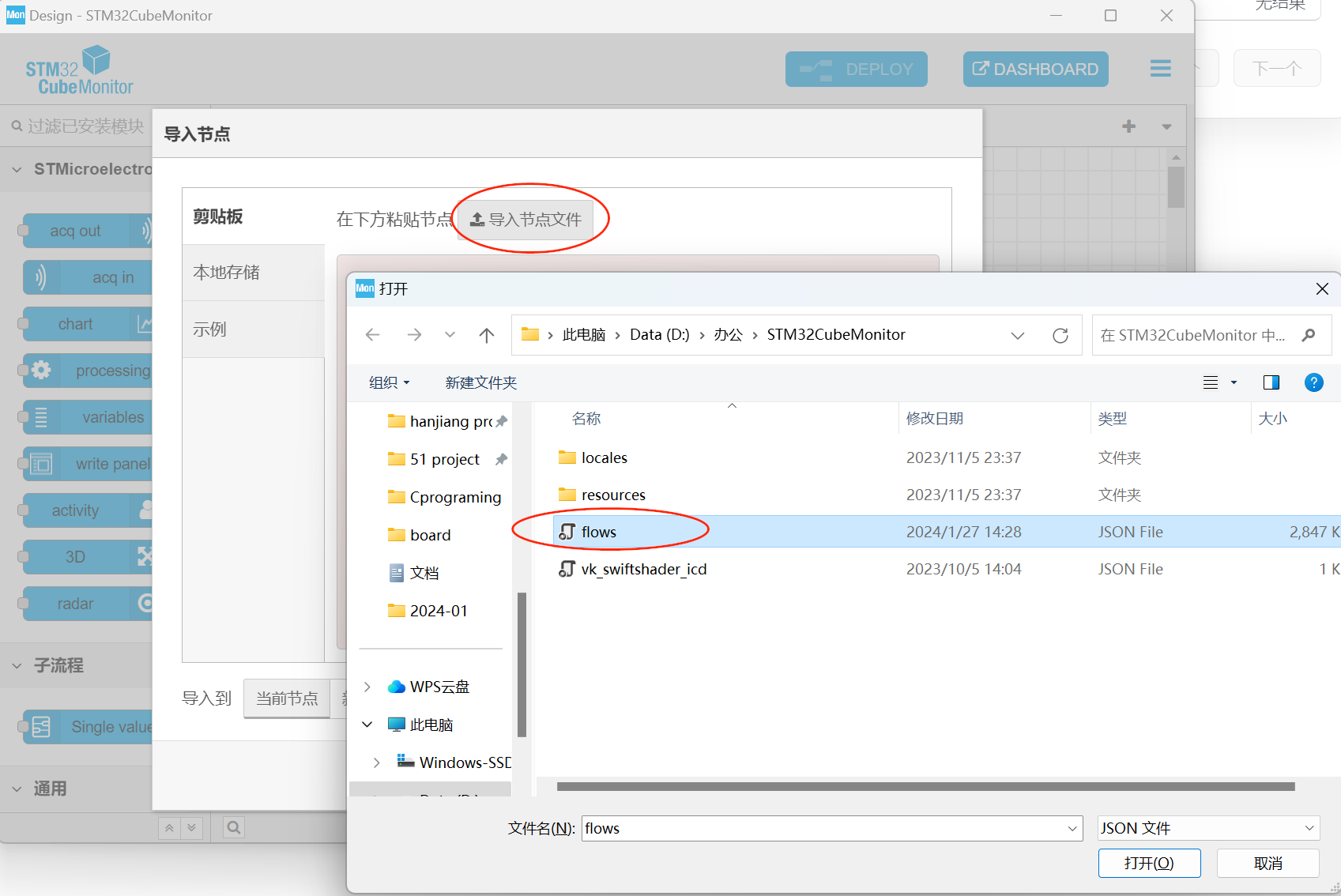
Task: Click the Help question mark icon
Action: 1314,382
